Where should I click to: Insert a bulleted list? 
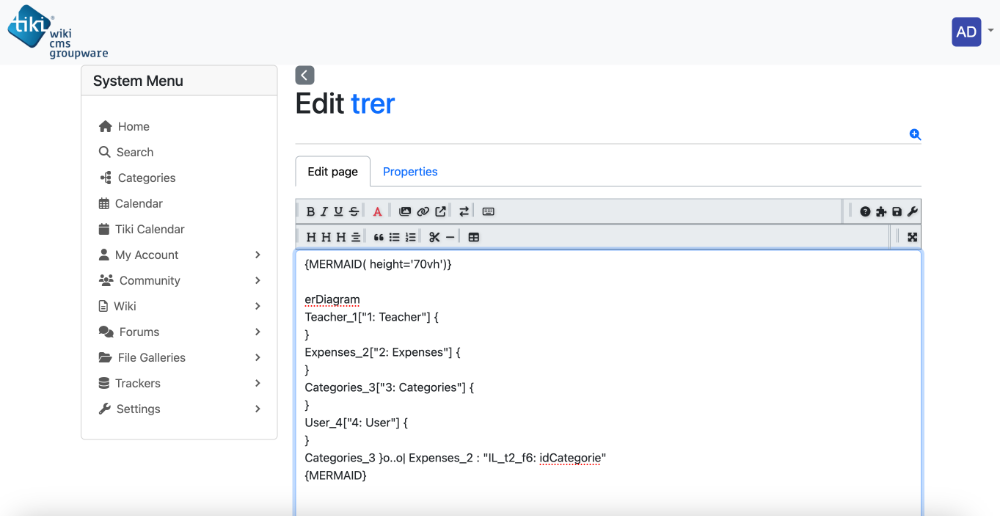point(395,237)
